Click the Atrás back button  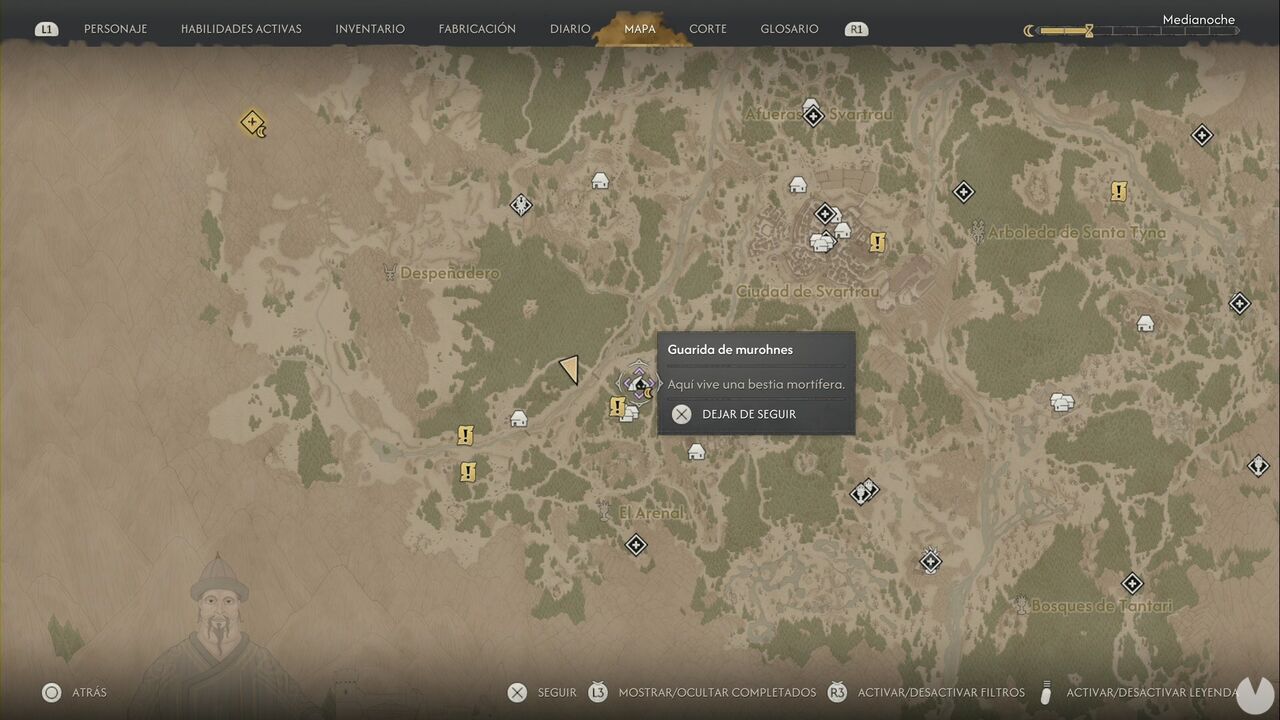pos(74,692)
